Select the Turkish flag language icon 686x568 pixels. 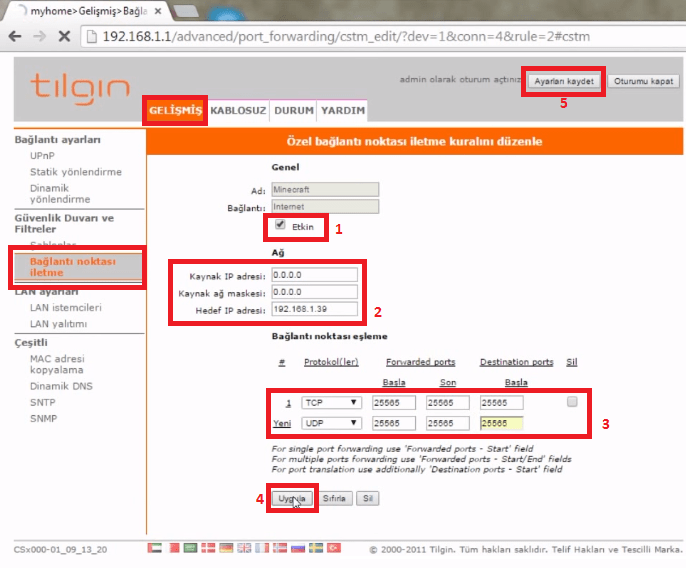point(334,548)
